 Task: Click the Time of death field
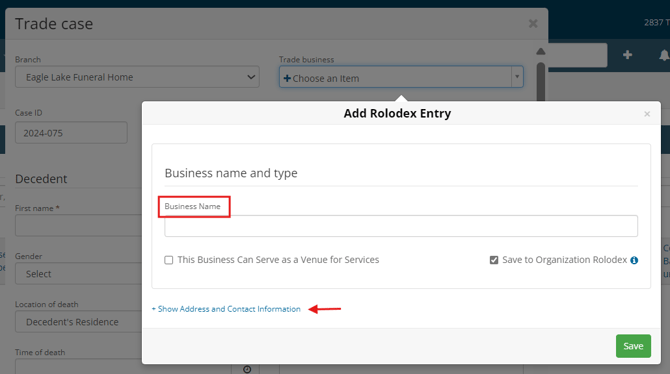tap(123, 366)
